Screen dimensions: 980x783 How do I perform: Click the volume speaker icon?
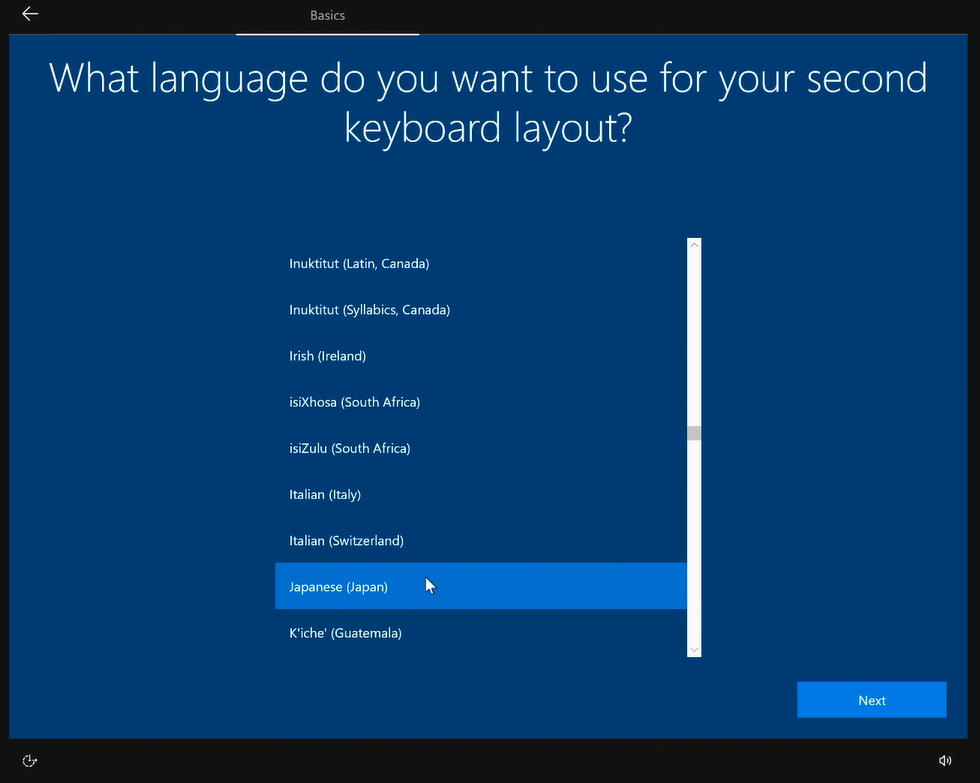945,761
